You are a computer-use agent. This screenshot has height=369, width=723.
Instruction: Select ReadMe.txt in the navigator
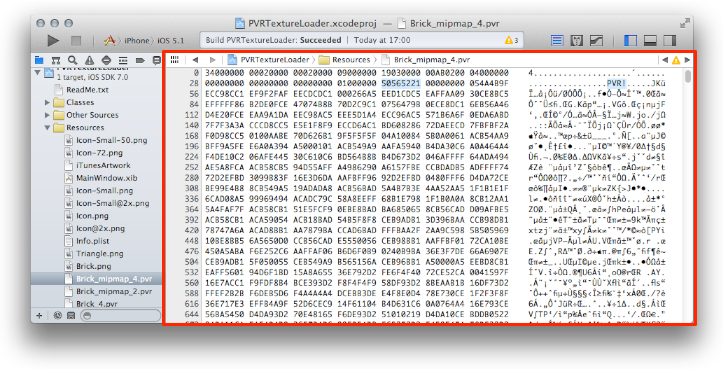click(87, 90)
